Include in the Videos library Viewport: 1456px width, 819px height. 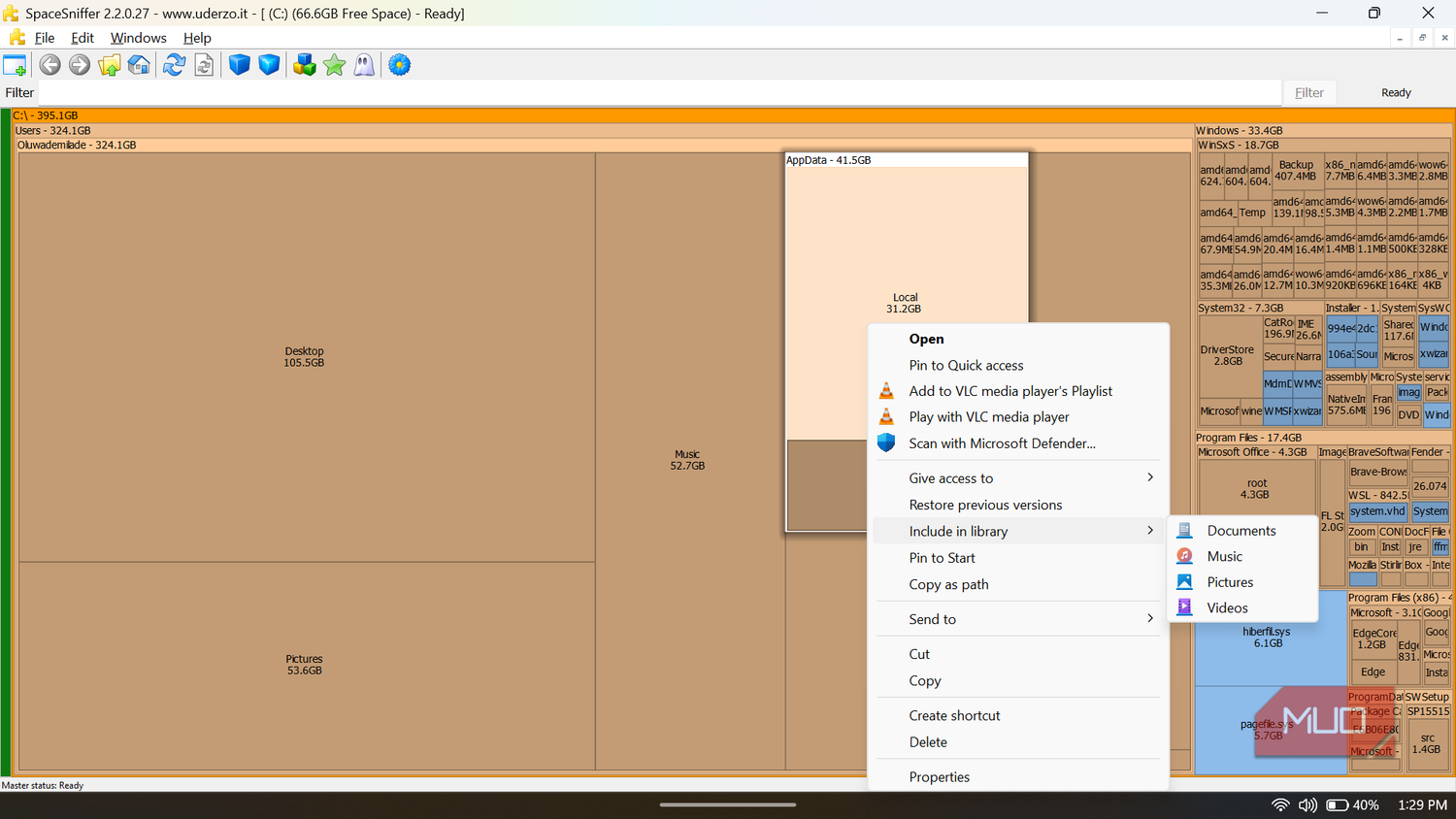click(1242, 607)
